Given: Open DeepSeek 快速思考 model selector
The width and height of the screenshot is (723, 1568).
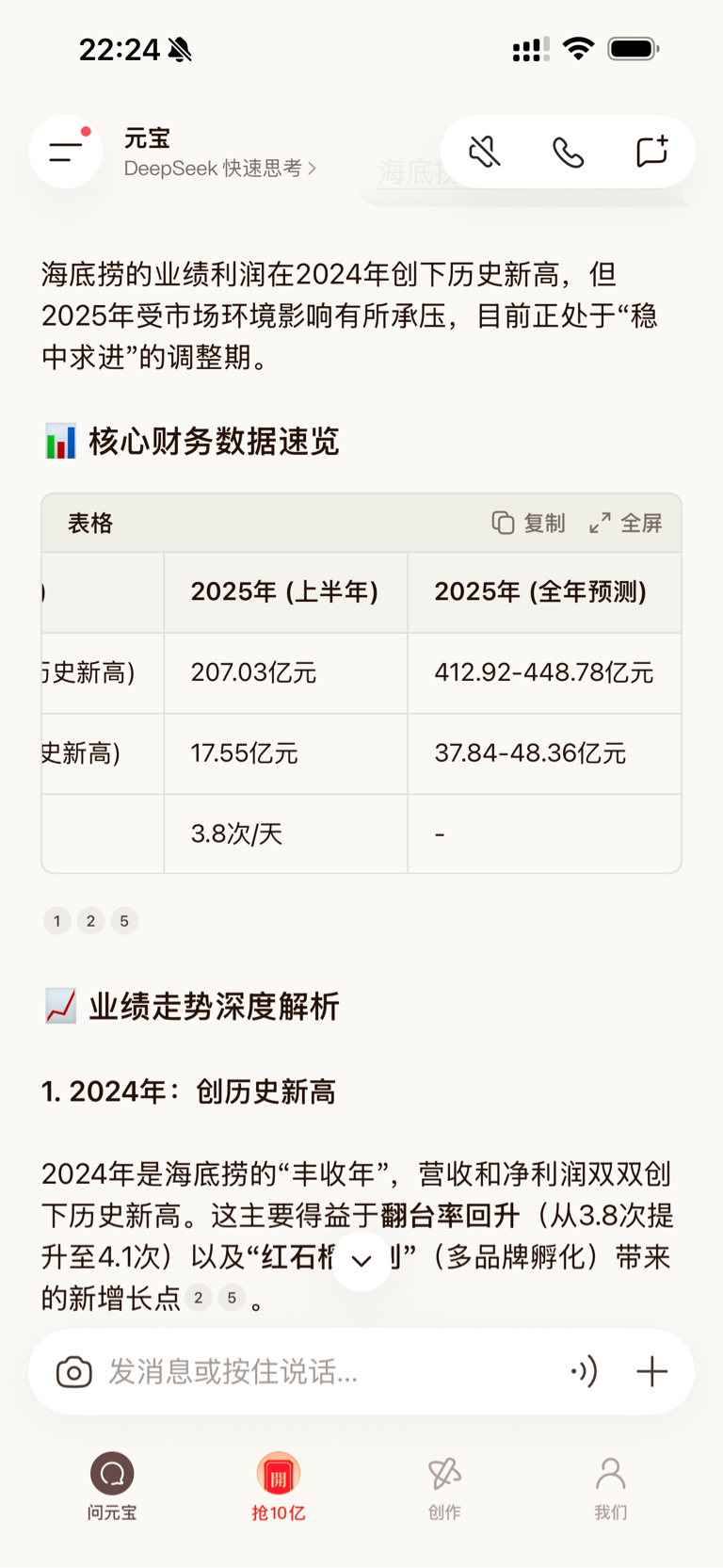Looking at the screenshot, I should pyautogui.click(x=220, y=168).
